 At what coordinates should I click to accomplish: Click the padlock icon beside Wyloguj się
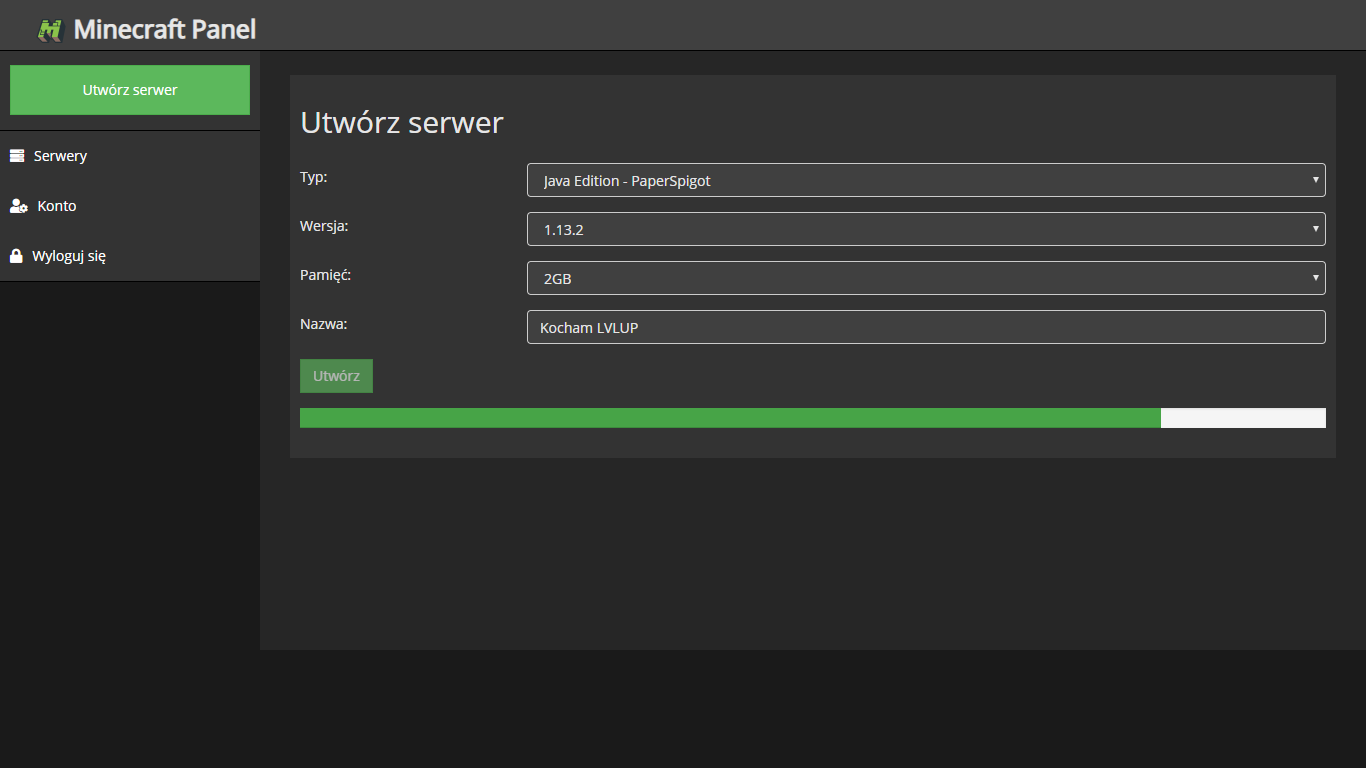[16, 256]
